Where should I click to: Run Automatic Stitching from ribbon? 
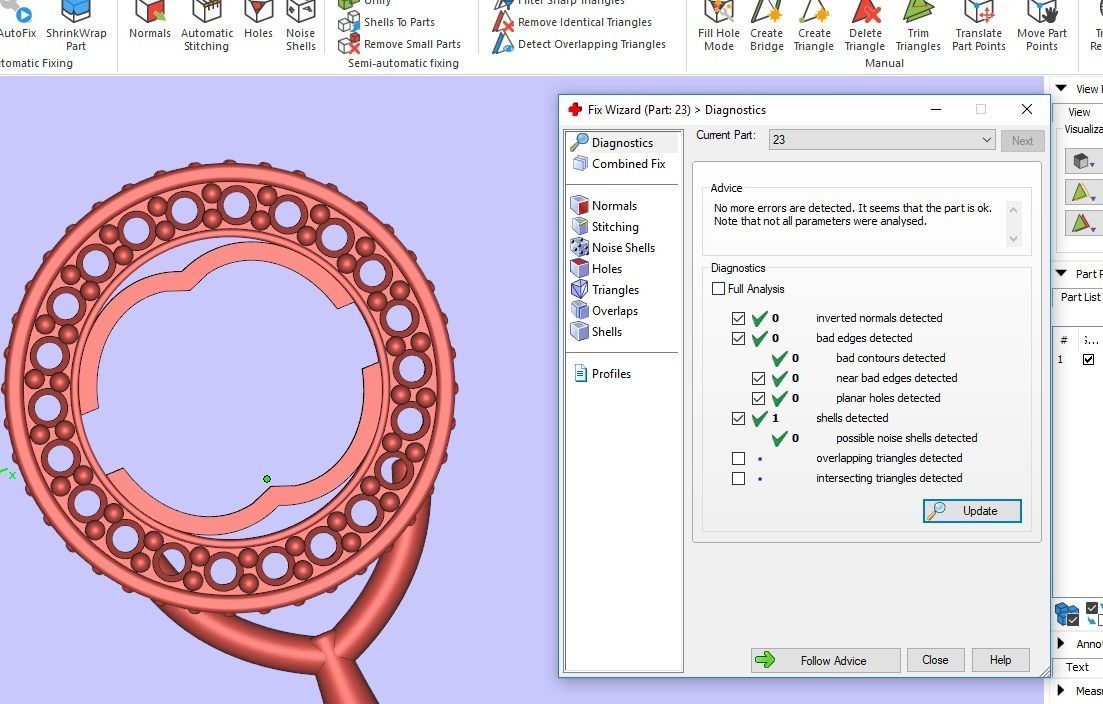point(206,26)
